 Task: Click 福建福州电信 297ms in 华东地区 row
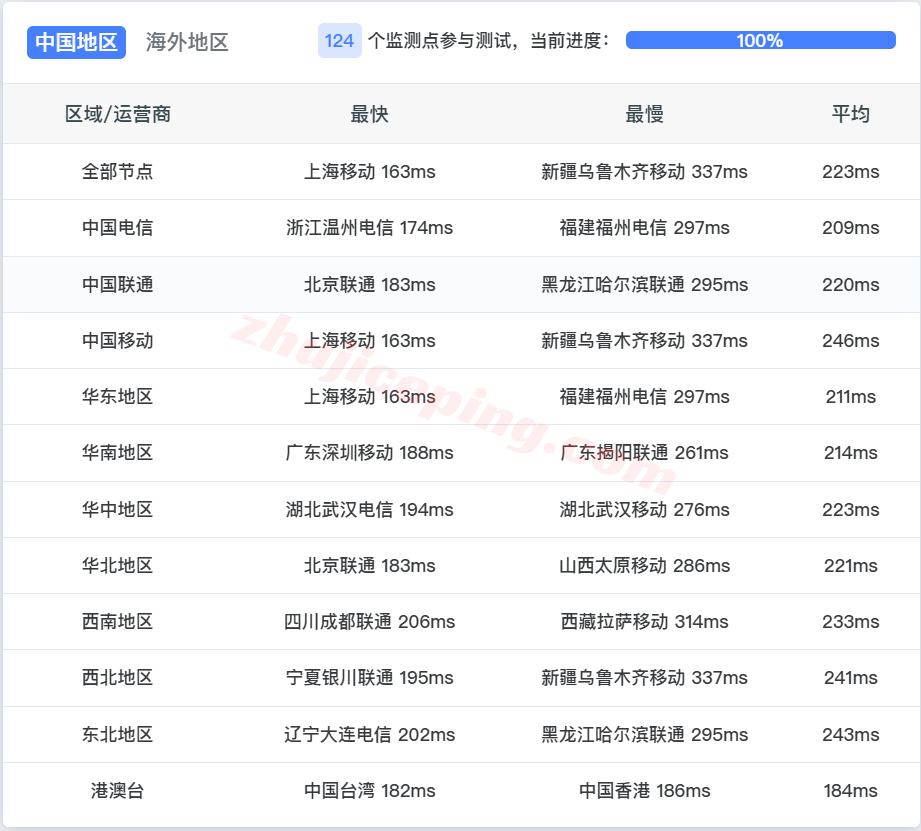tap(644, 396)
